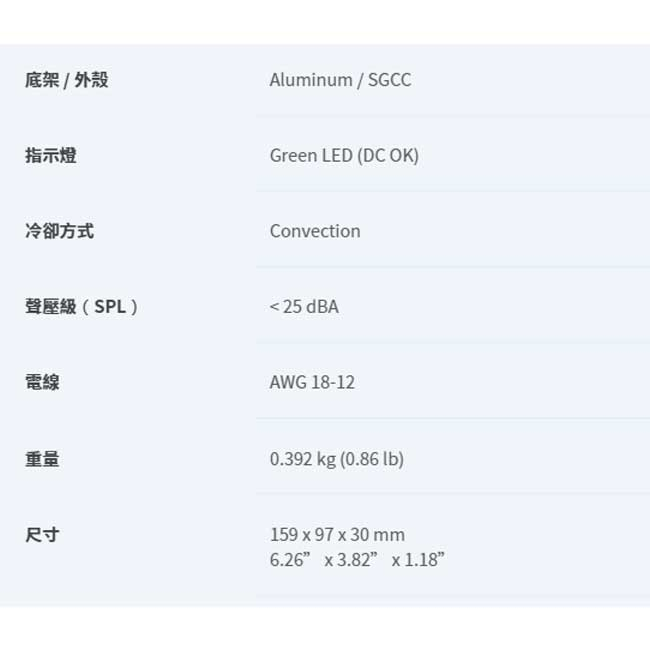Select the 6.26” x 3.82” x 1.18” line
Screen dimensions: 650x650
pyautogui.click(x=357, y=560)
